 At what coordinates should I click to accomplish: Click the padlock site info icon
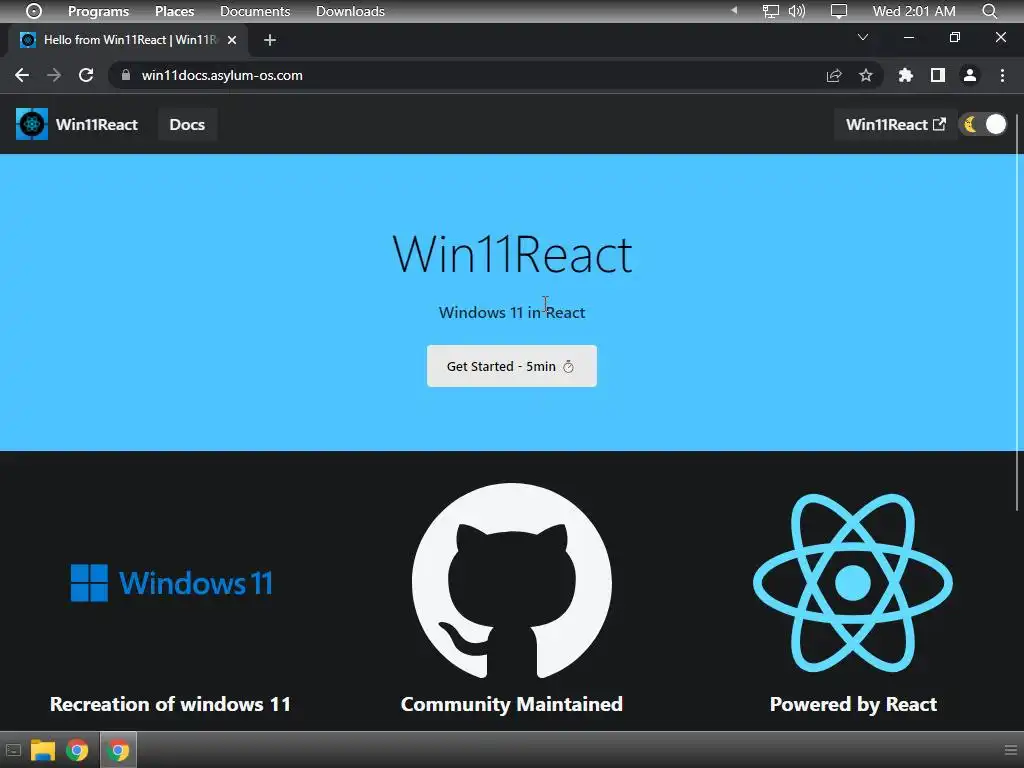click(x=125, y=75)
